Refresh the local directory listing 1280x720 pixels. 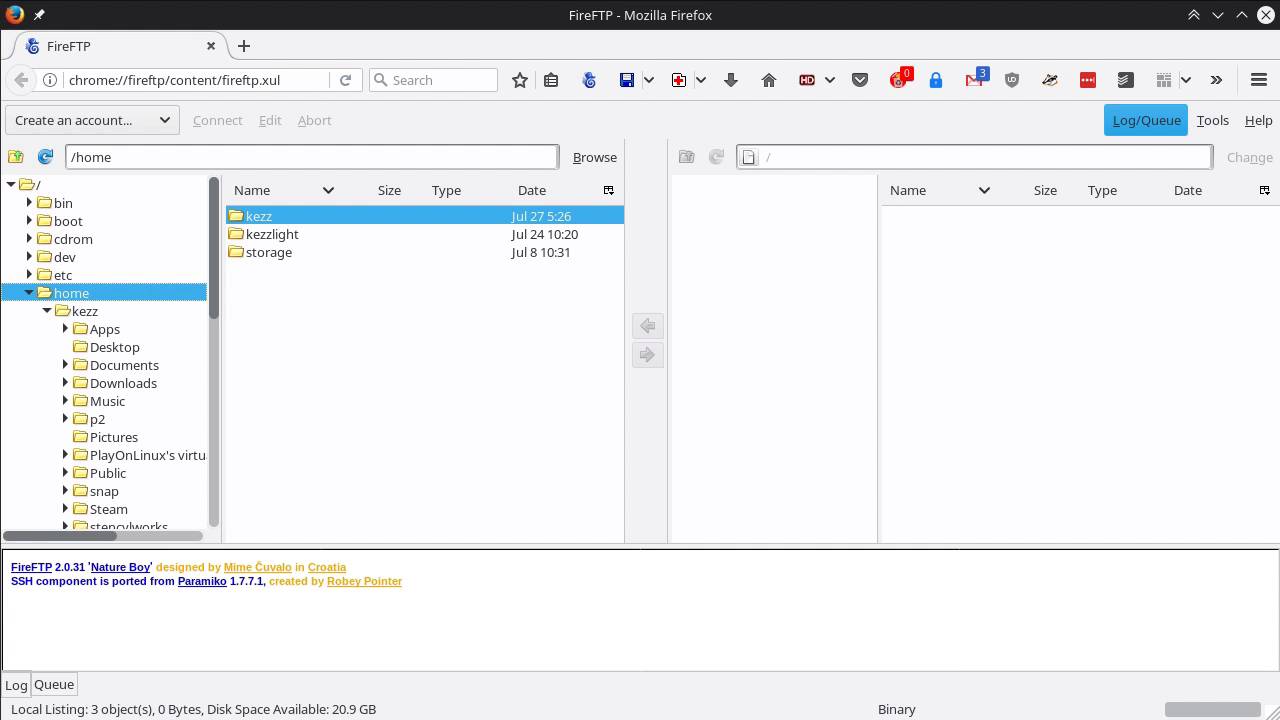tap(45, 157)
